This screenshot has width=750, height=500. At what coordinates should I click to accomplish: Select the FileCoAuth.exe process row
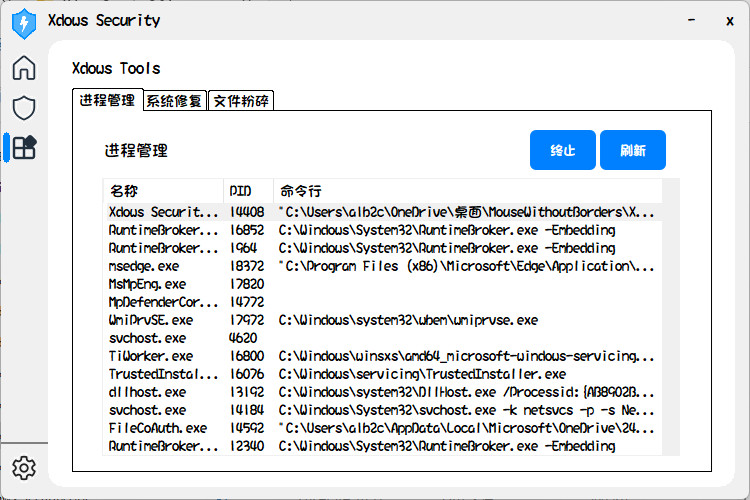(383, 428)
